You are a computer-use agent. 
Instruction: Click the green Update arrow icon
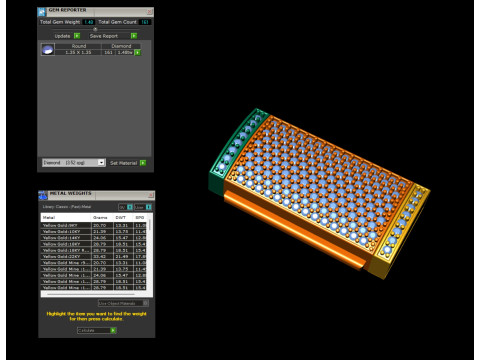pyautogui.click(x=77, y=36)
